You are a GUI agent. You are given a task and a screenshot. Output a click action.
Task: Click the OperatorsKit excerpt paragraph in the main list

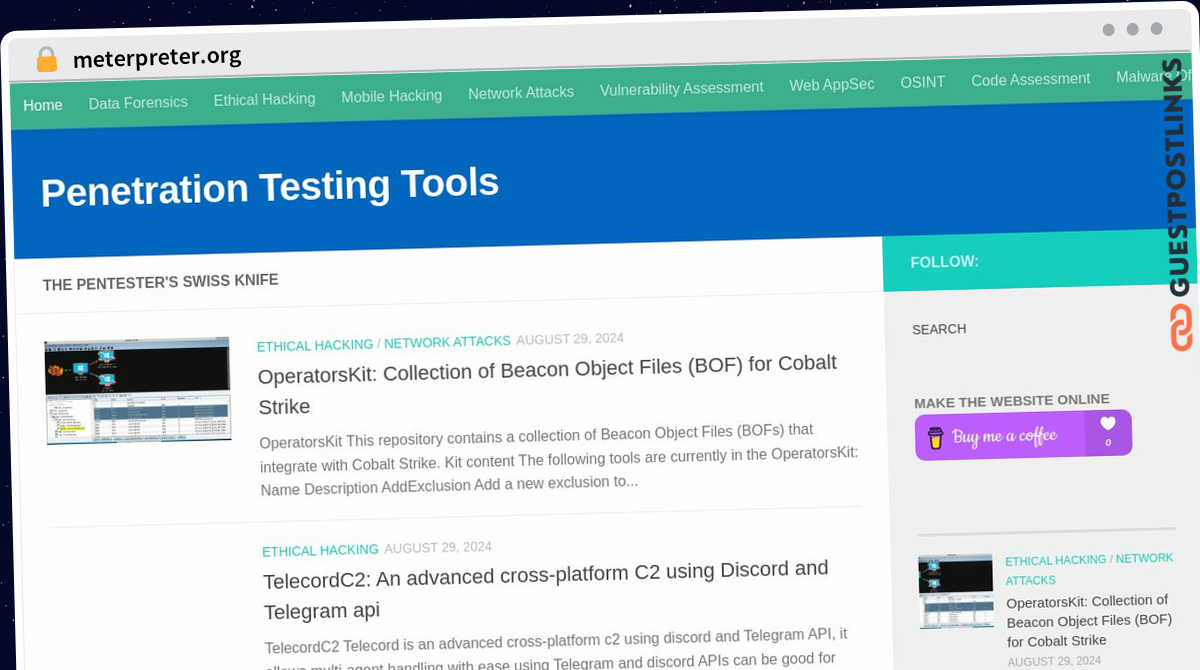pos(559,460)
